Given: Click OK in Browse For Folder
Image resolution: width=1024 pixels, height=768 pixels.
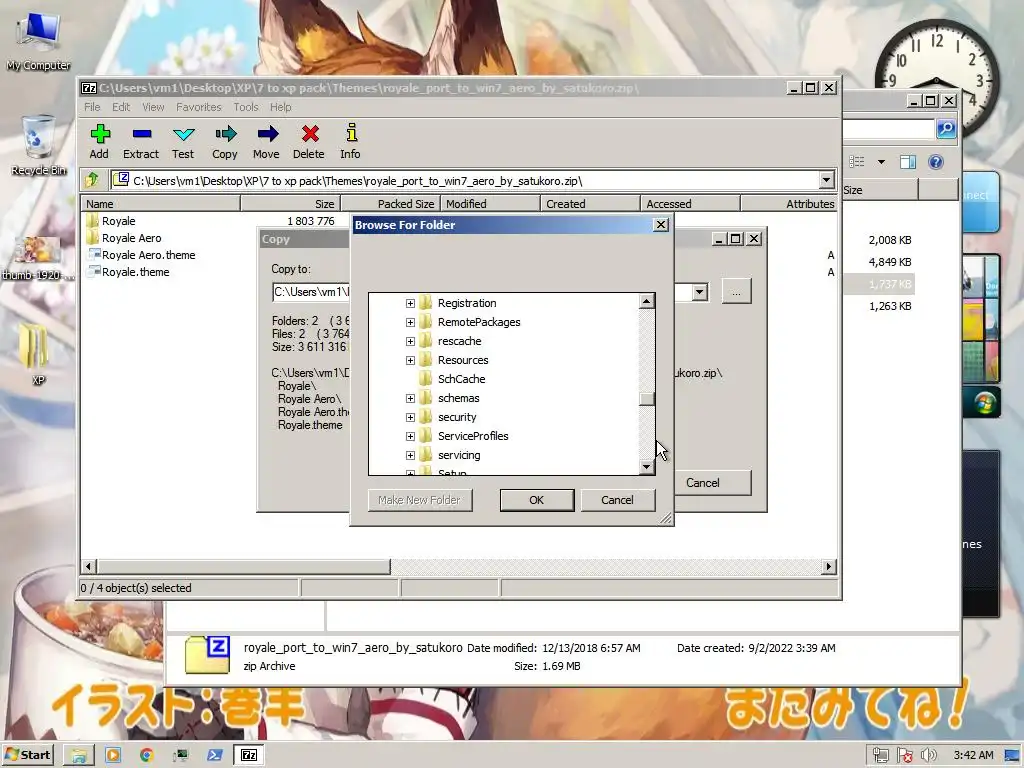Looking at the screenshot, I should click(537, 500).
